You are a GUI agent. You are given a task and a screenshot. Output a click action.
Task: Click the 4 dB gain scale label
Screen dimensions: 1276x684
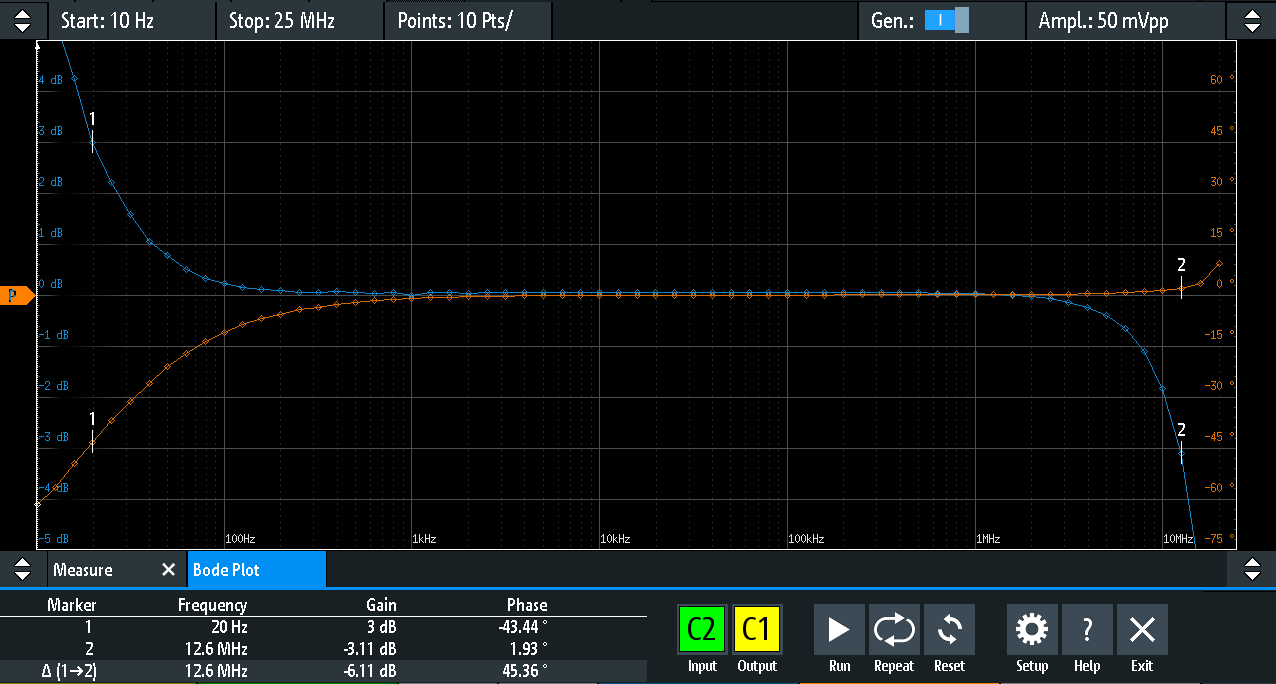[x=50, y=80]
